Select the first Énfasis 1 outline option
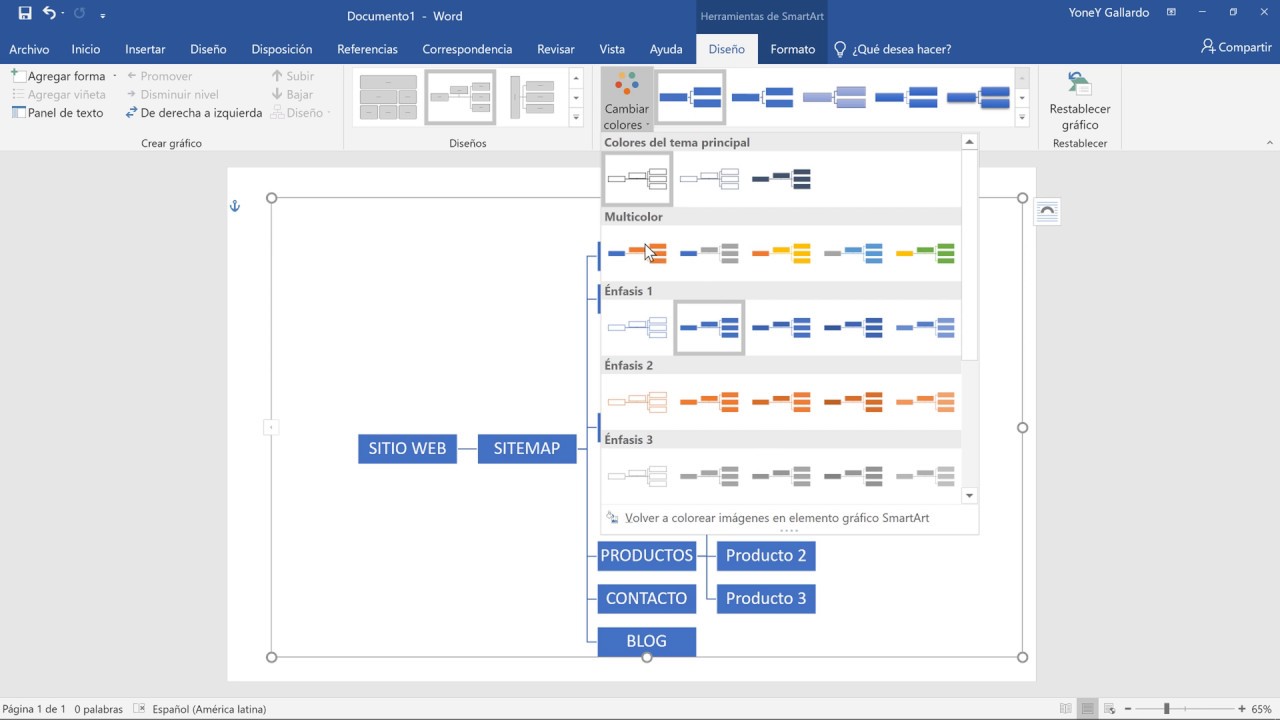Image resolution: width=1280 pixels, height=720 pixels. (638, 327)
